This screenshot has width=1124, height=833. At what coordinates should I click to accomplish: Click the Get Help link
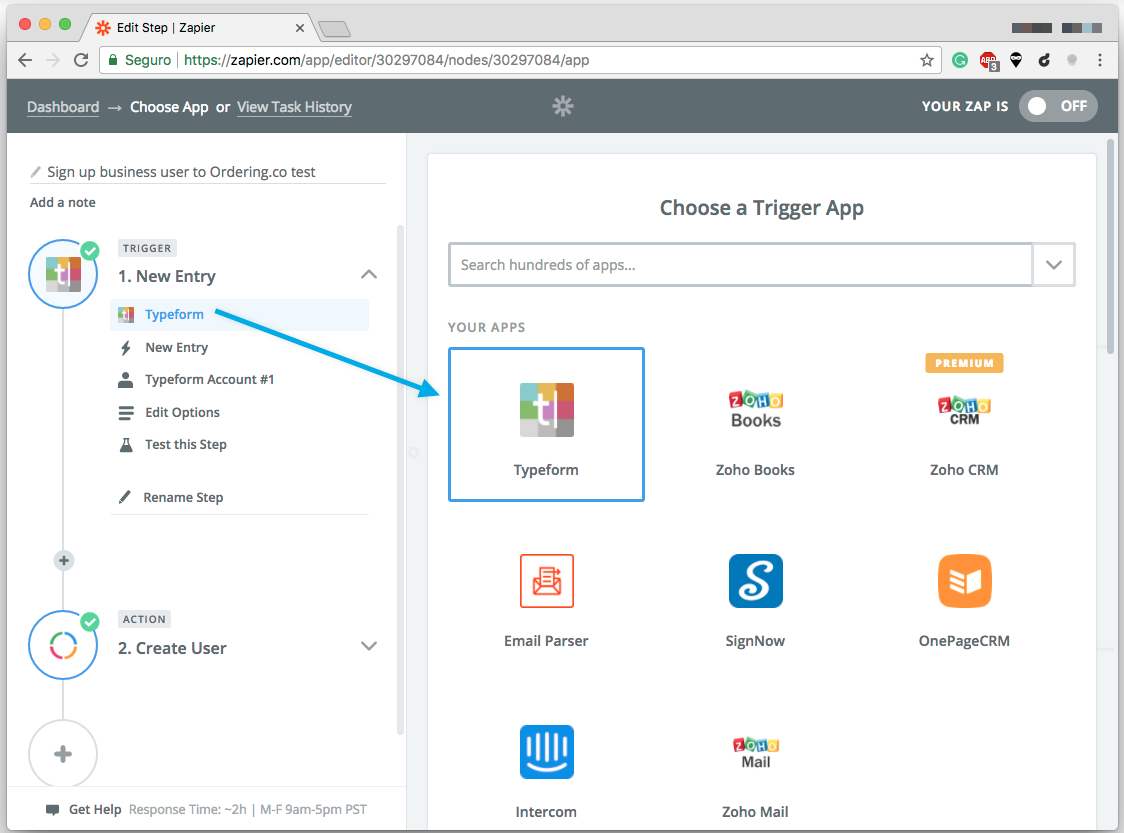pyautogui.click(x=95, y=809)
